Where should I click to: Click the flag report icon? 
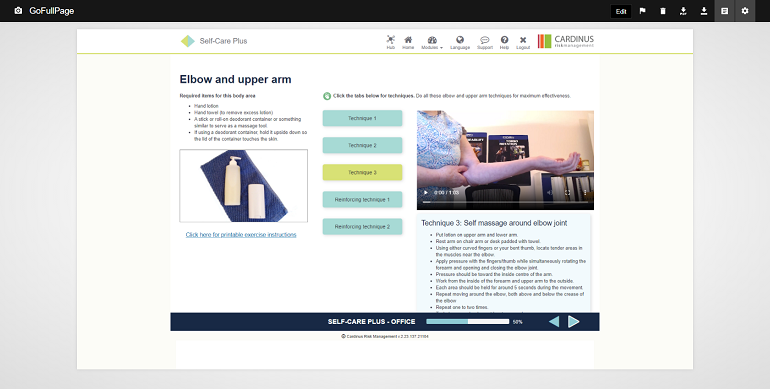pyautogui.click(x=642, y=11)
